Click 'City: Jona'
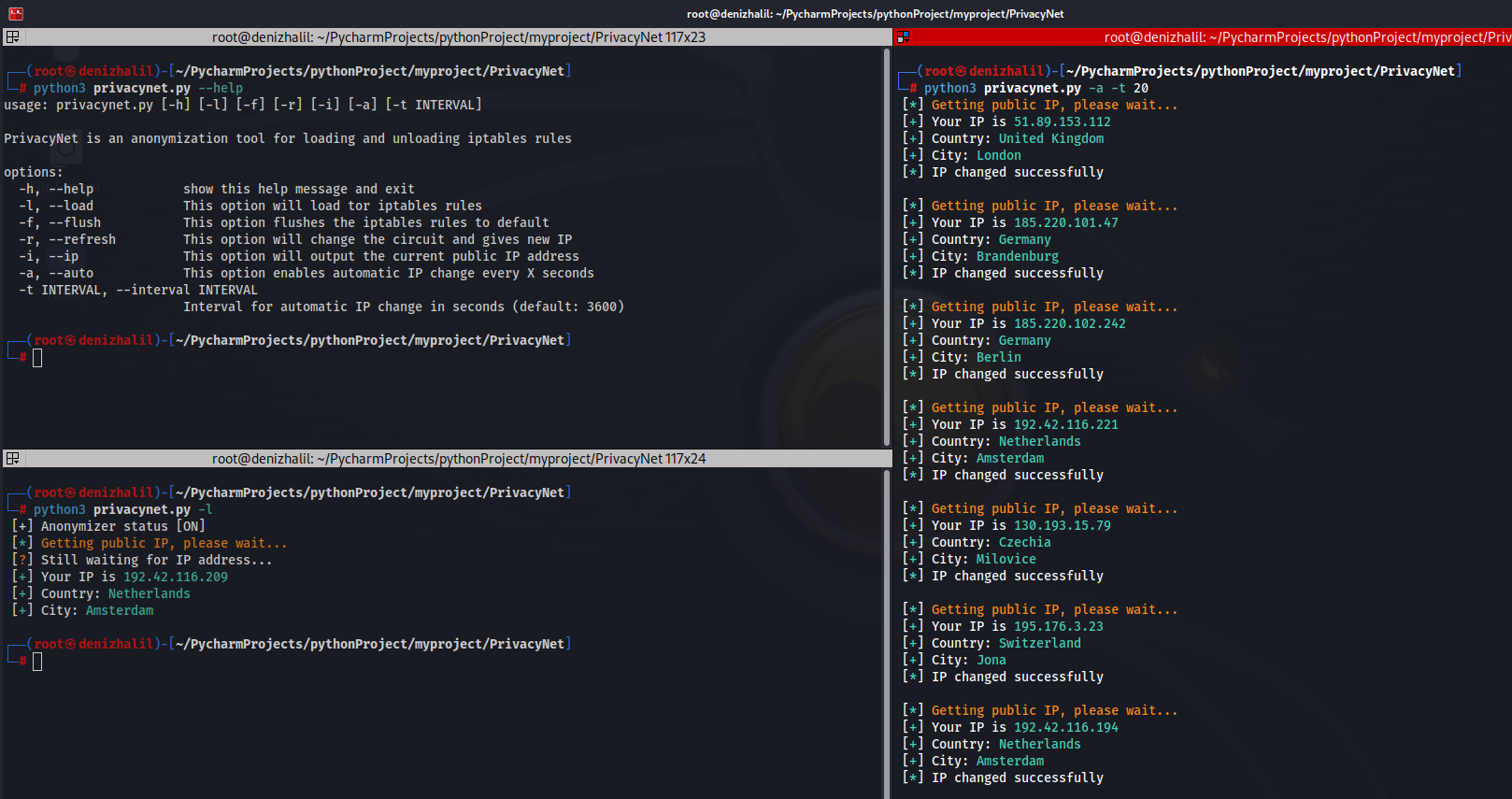Viewport: 1512px width, 799px height. 969,660
